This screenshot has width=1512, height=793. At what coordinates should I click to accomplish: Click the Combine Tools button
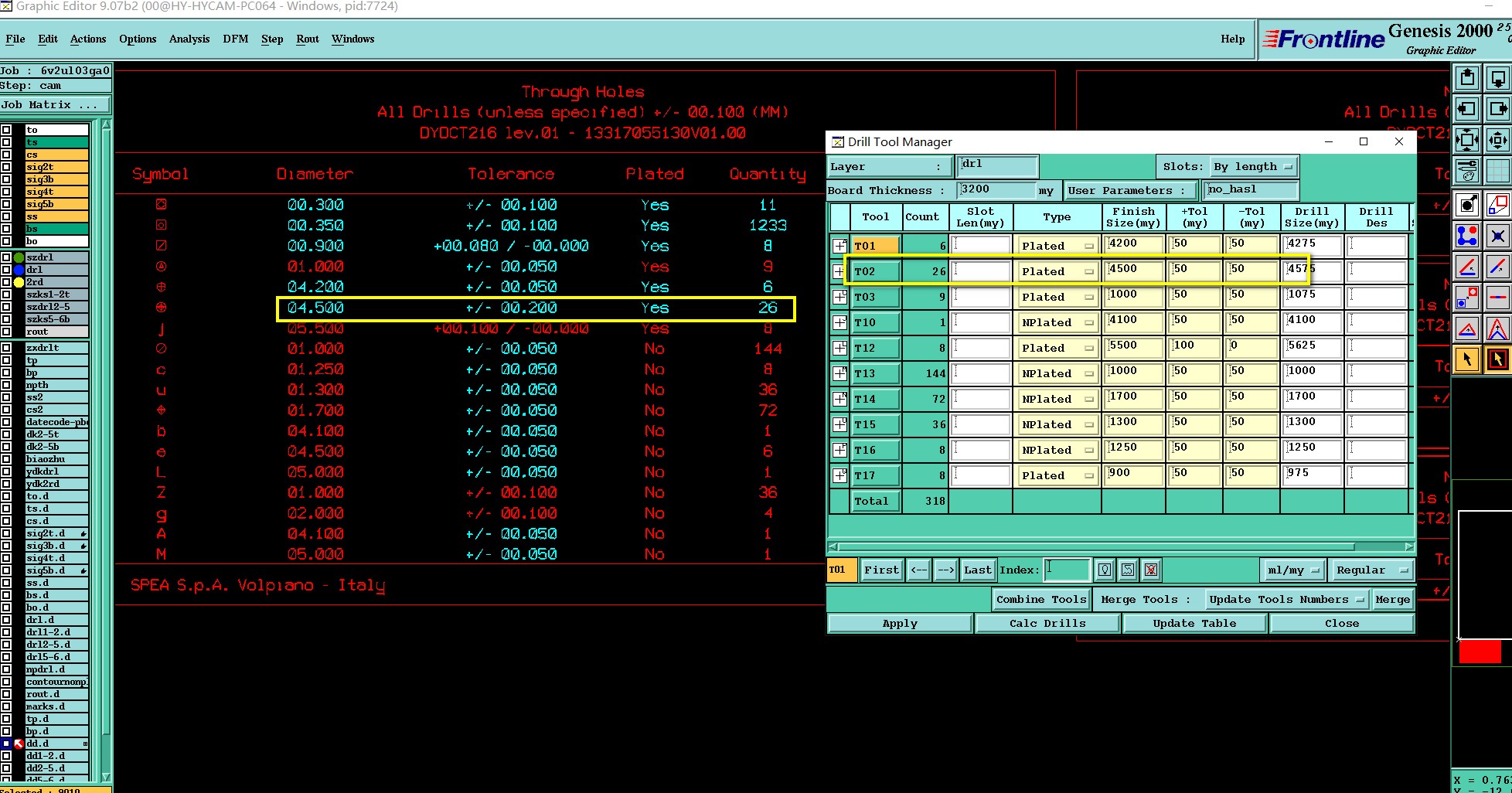pos(1041,599)
